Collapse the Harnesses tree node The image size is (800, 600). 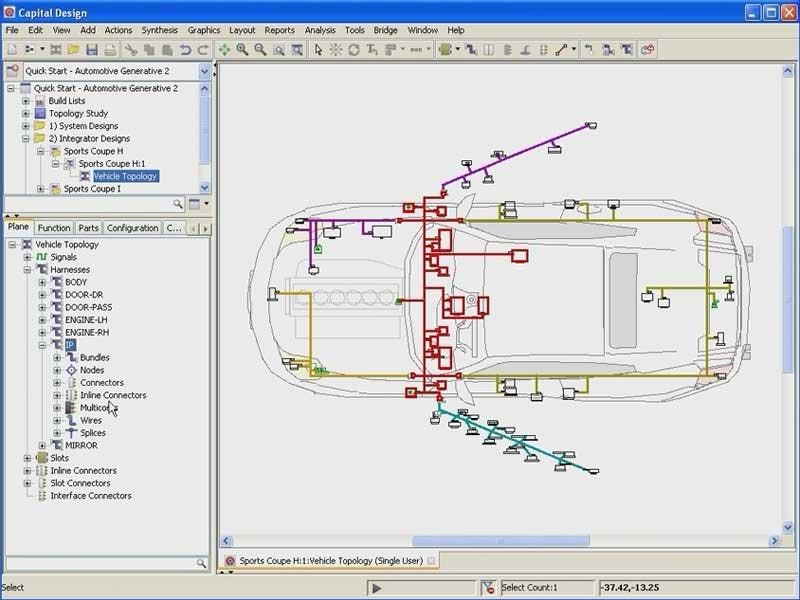[x=26, y=270]
